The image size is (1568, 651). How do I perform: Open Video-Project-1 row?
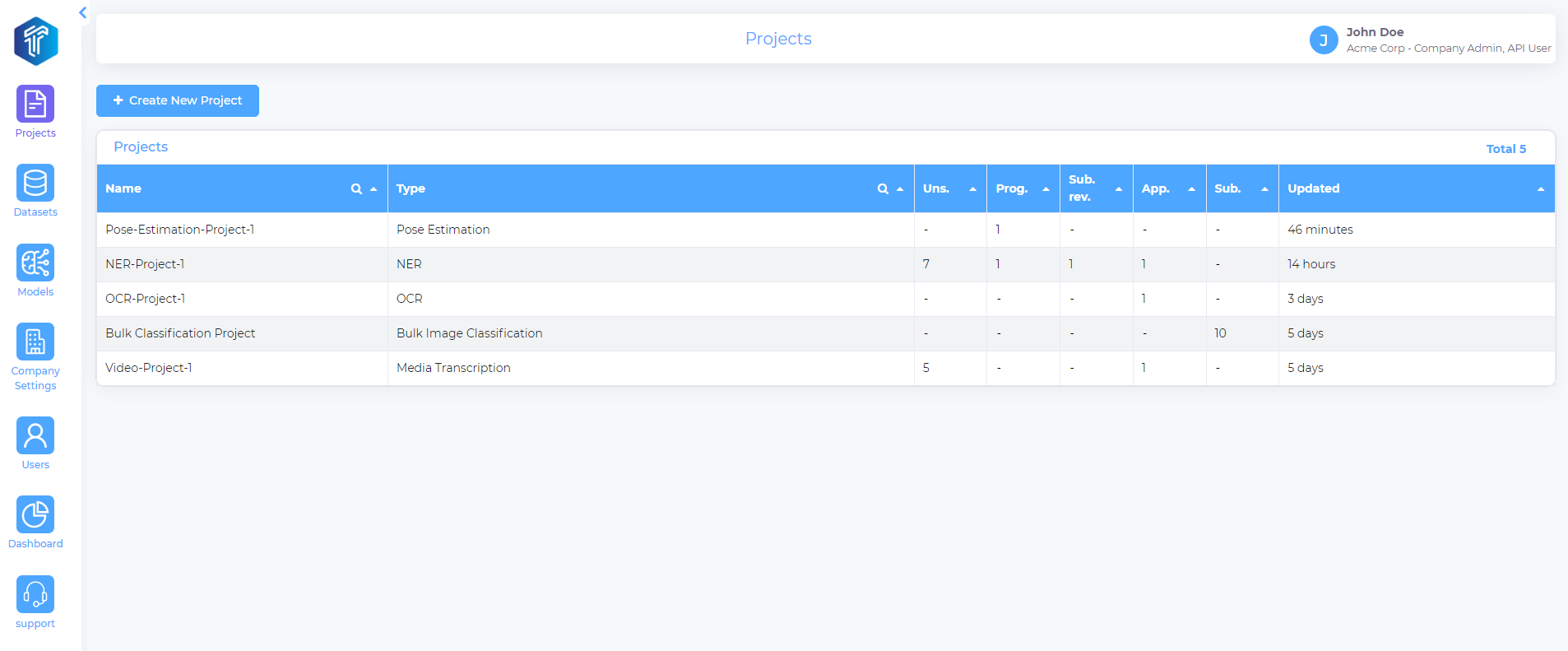pyautogui.click(x=826, y=368)
